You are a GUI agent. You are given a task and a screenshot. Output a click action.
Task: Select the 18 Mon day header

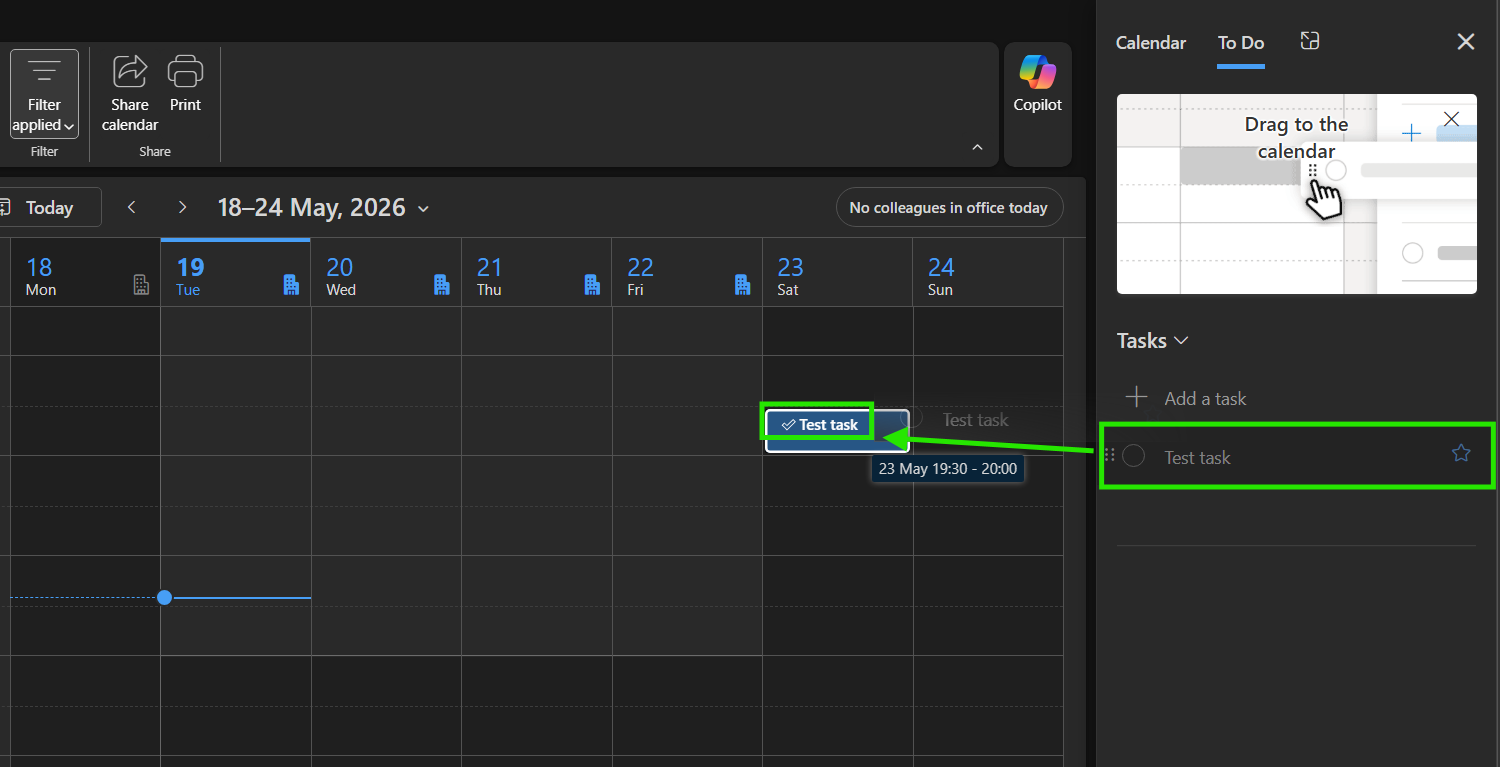(85, 273)
